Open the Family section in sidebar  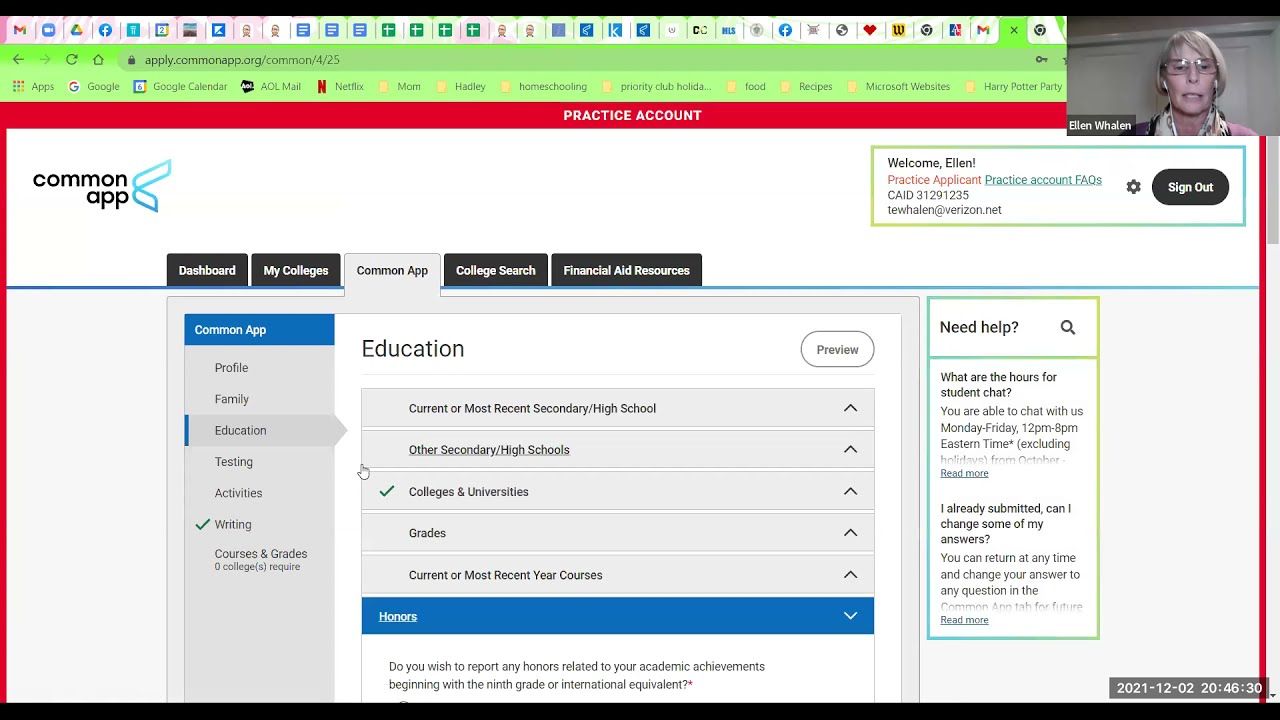coord(231,399)
